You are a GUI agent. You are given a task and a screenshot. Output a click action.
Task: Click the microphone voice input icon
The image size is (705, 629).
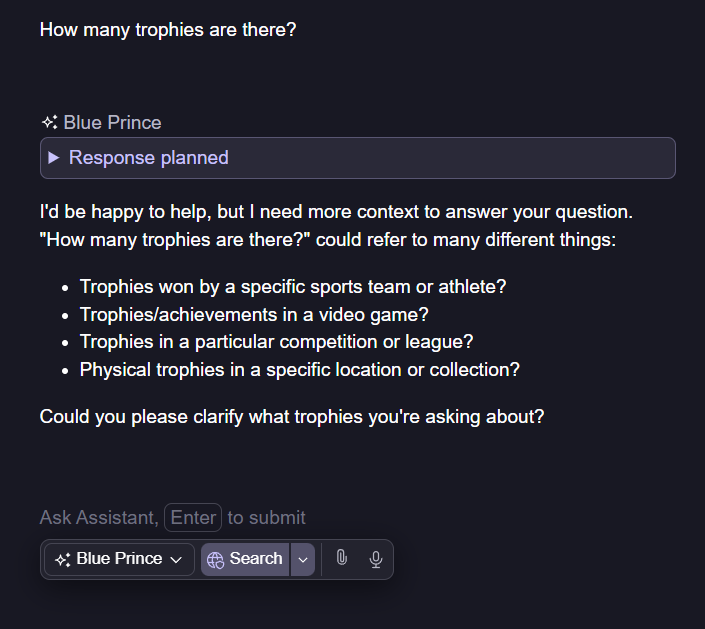[x=376, y=559]
